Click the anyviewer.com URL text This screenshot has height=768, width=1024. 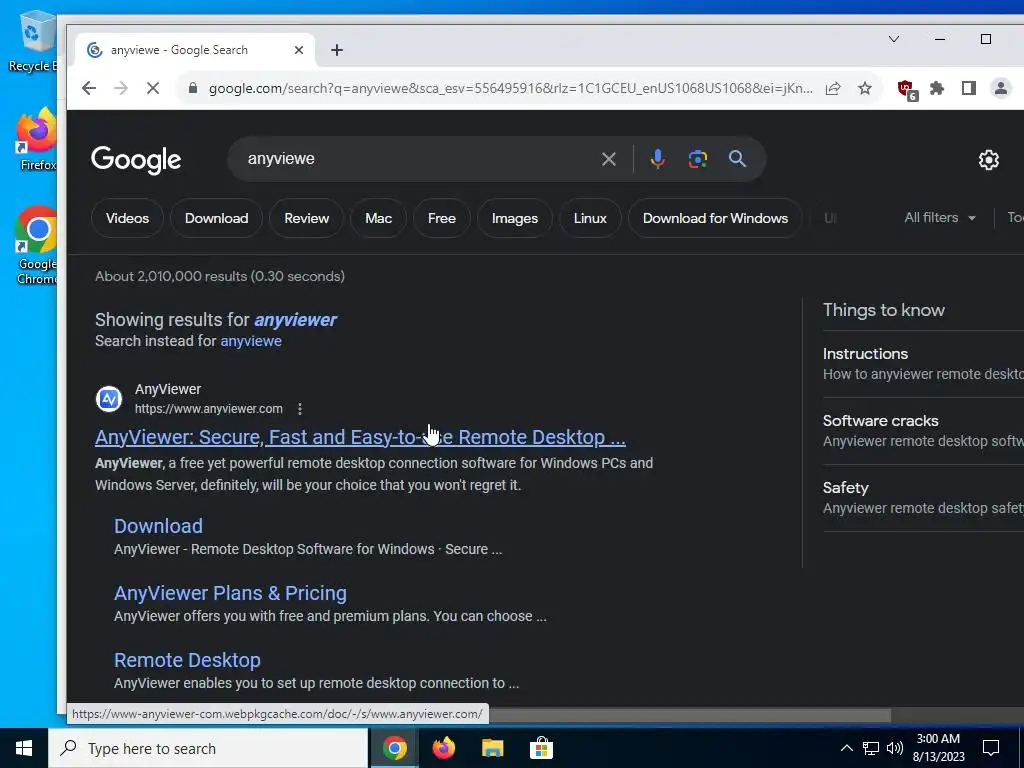(x=208, y=409)
